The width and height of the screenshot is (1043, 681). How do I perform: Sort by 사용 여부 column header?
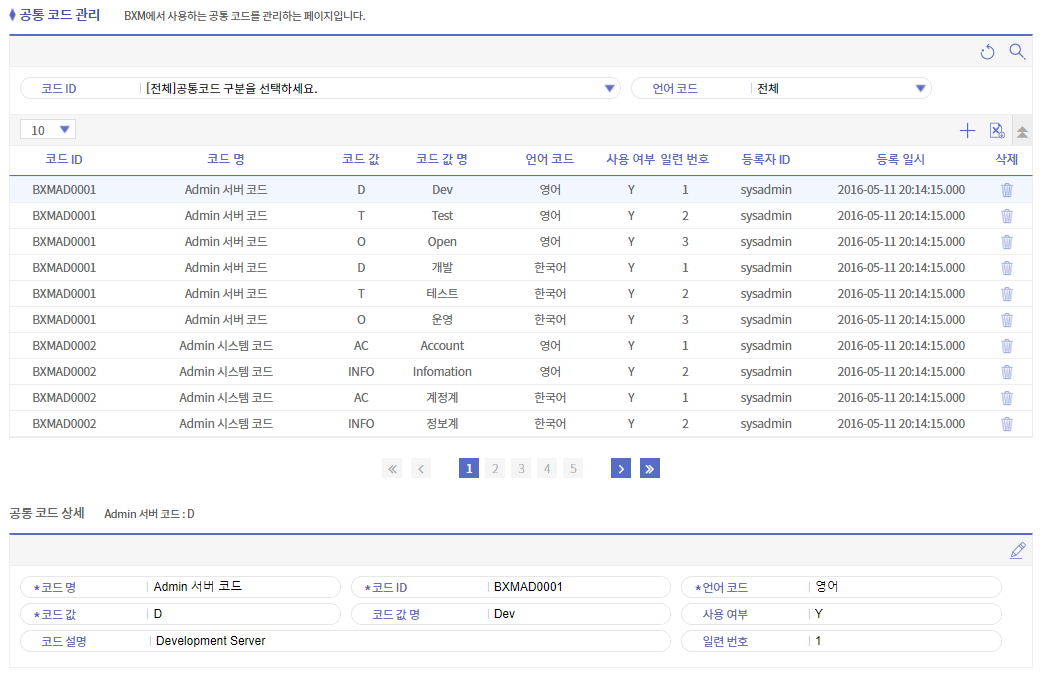630,160
